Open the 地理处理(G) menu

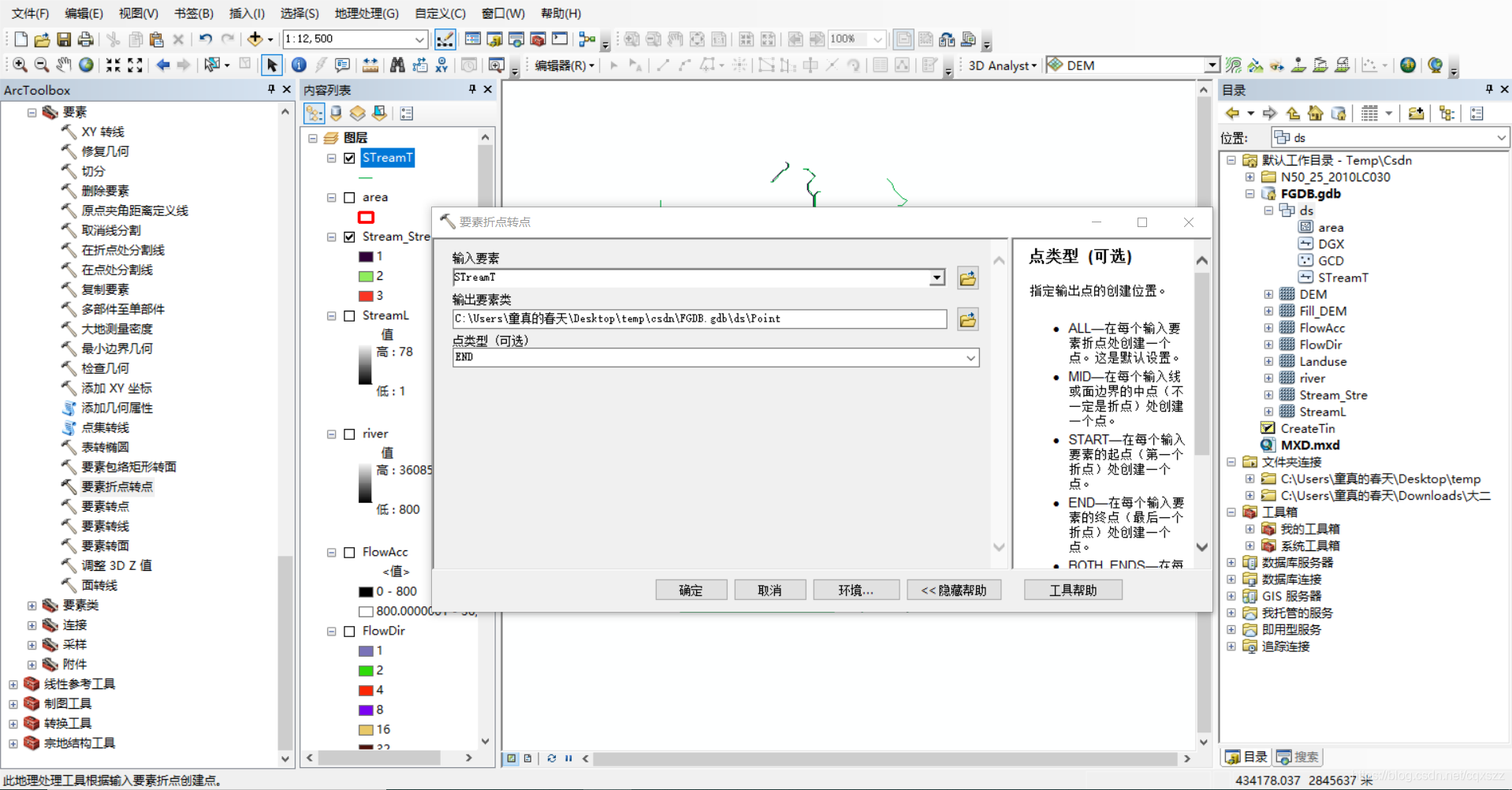click(x=367, y=13)
